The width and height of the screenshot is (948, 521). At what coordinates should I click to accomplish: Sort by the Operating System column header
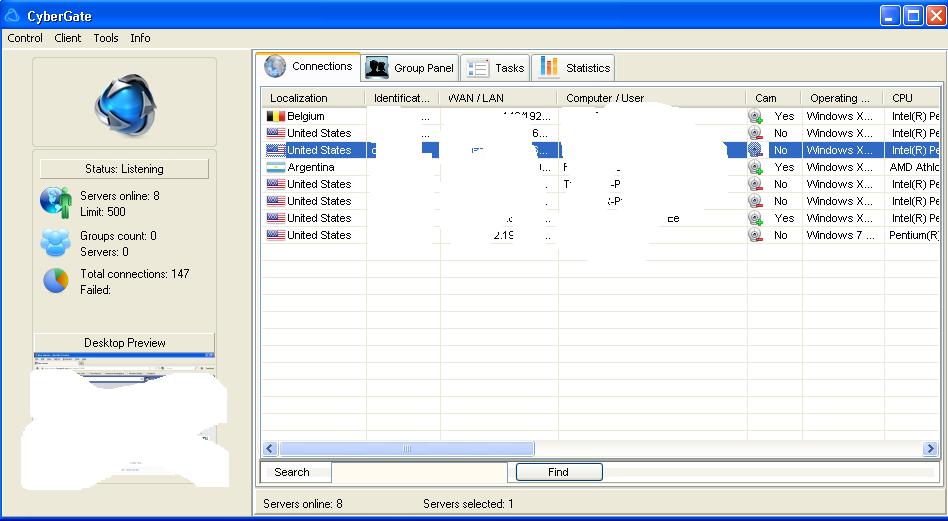click(843, 98)
